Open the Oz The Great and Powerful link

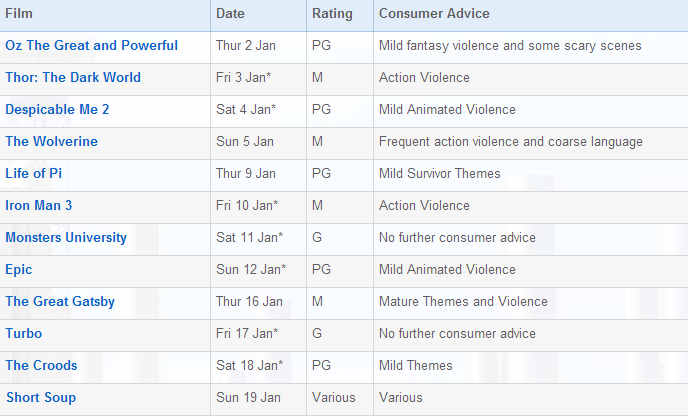click(x=91, y=46)
